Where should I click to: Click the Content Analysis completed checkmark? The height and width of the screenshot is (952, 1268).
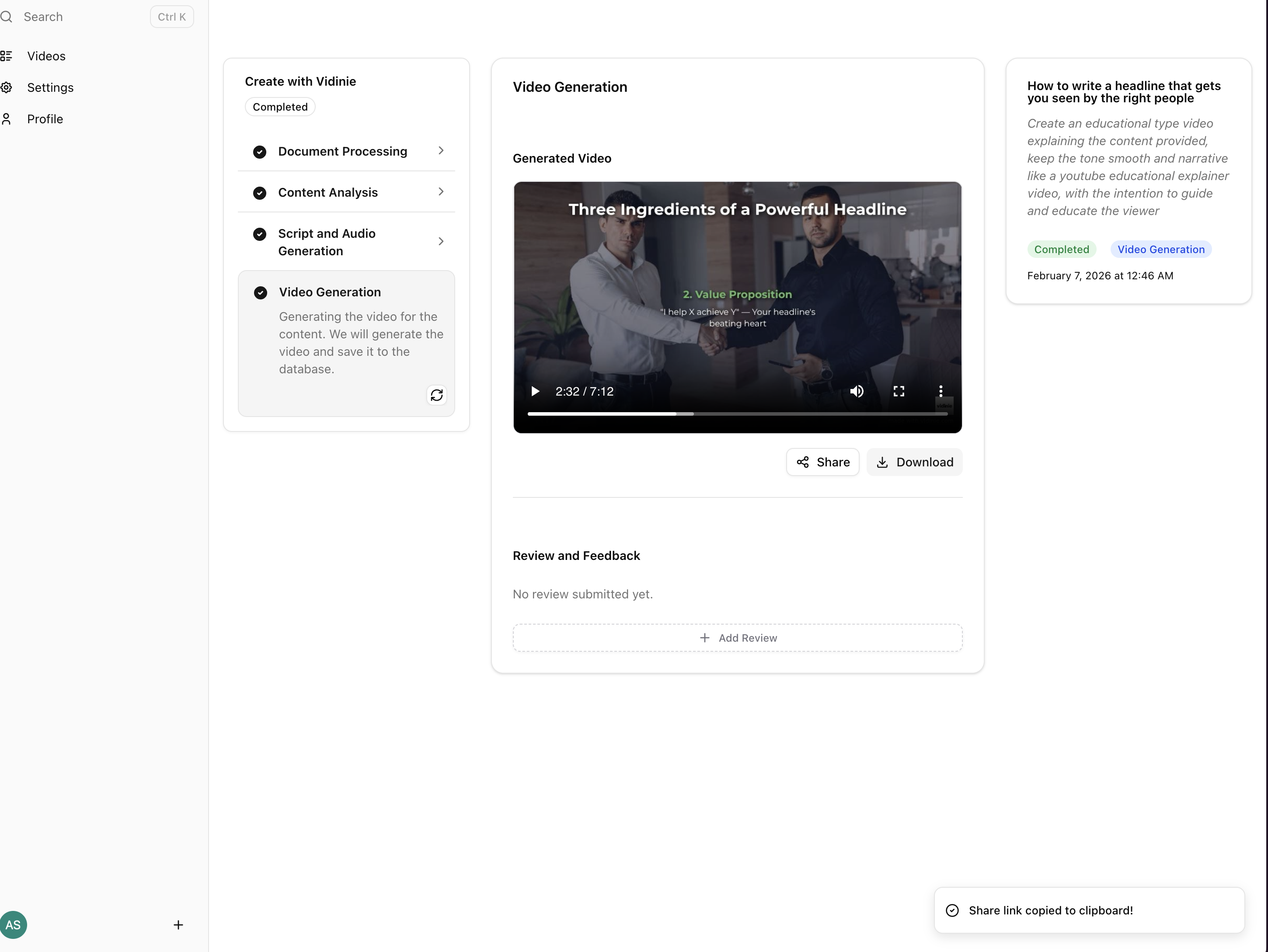[259, 193]
